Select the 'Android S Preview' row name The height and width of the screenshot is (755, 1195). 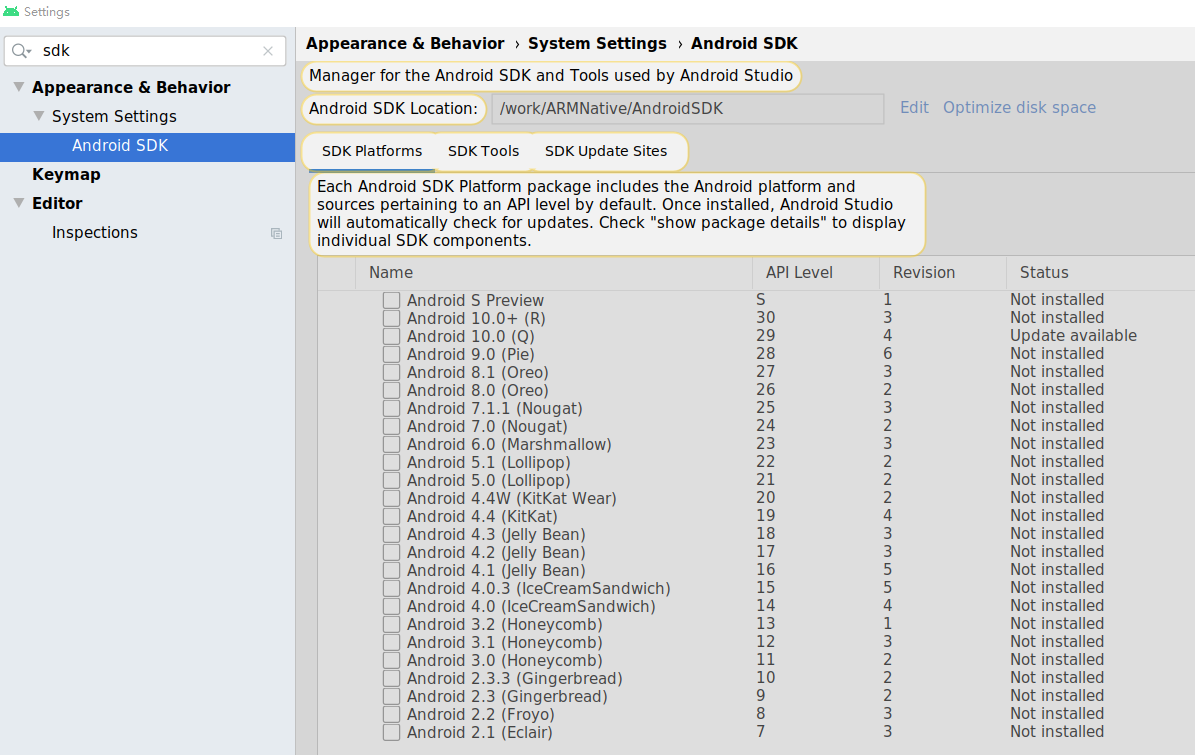(475, 300)
